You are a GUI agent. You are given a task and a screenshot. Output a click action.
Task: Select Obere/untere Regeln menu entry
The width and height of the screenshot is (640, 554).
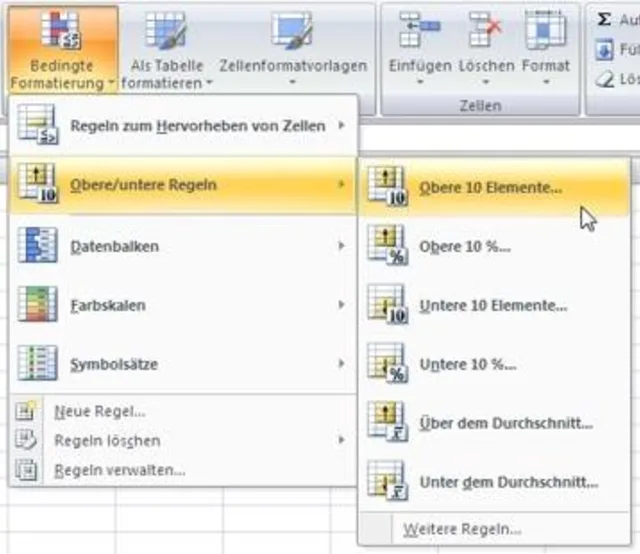(x=183, y=185)
